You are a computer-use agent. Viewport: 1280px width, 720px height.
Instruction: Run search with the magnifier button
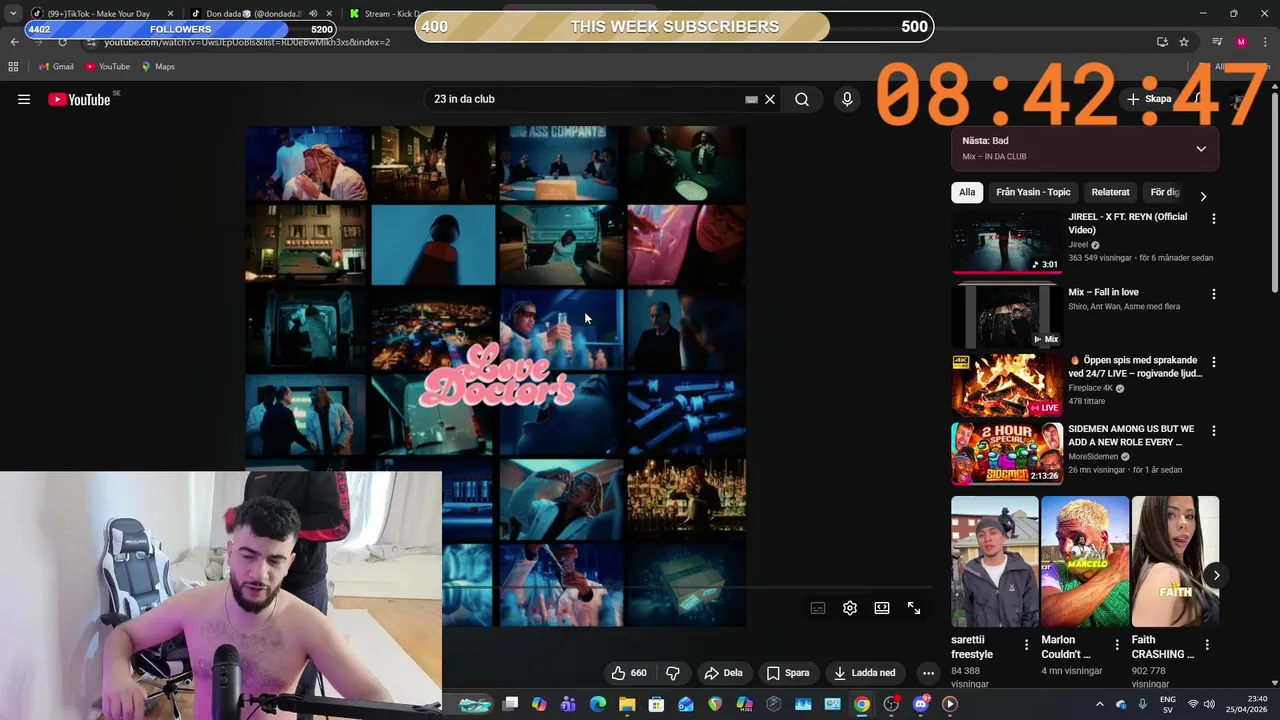[x=802, y=99]
